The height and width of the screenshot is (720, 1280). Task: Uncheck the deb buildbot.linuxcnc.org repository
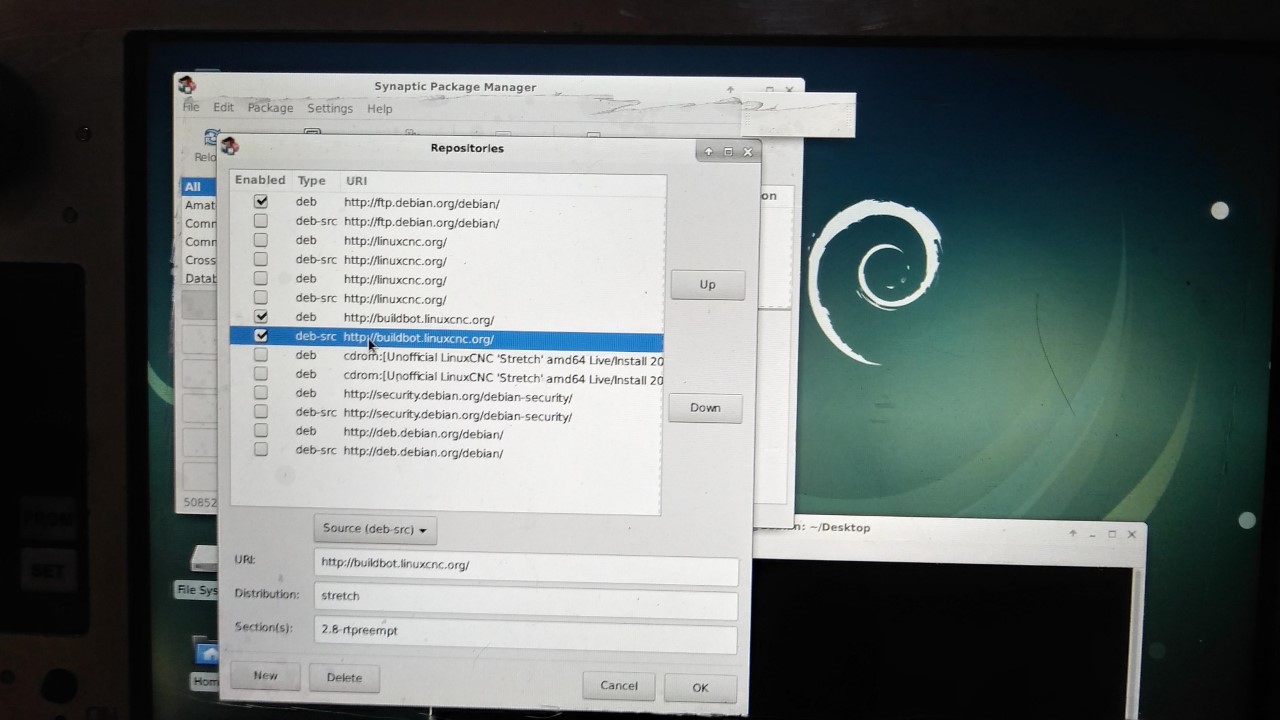261,317
